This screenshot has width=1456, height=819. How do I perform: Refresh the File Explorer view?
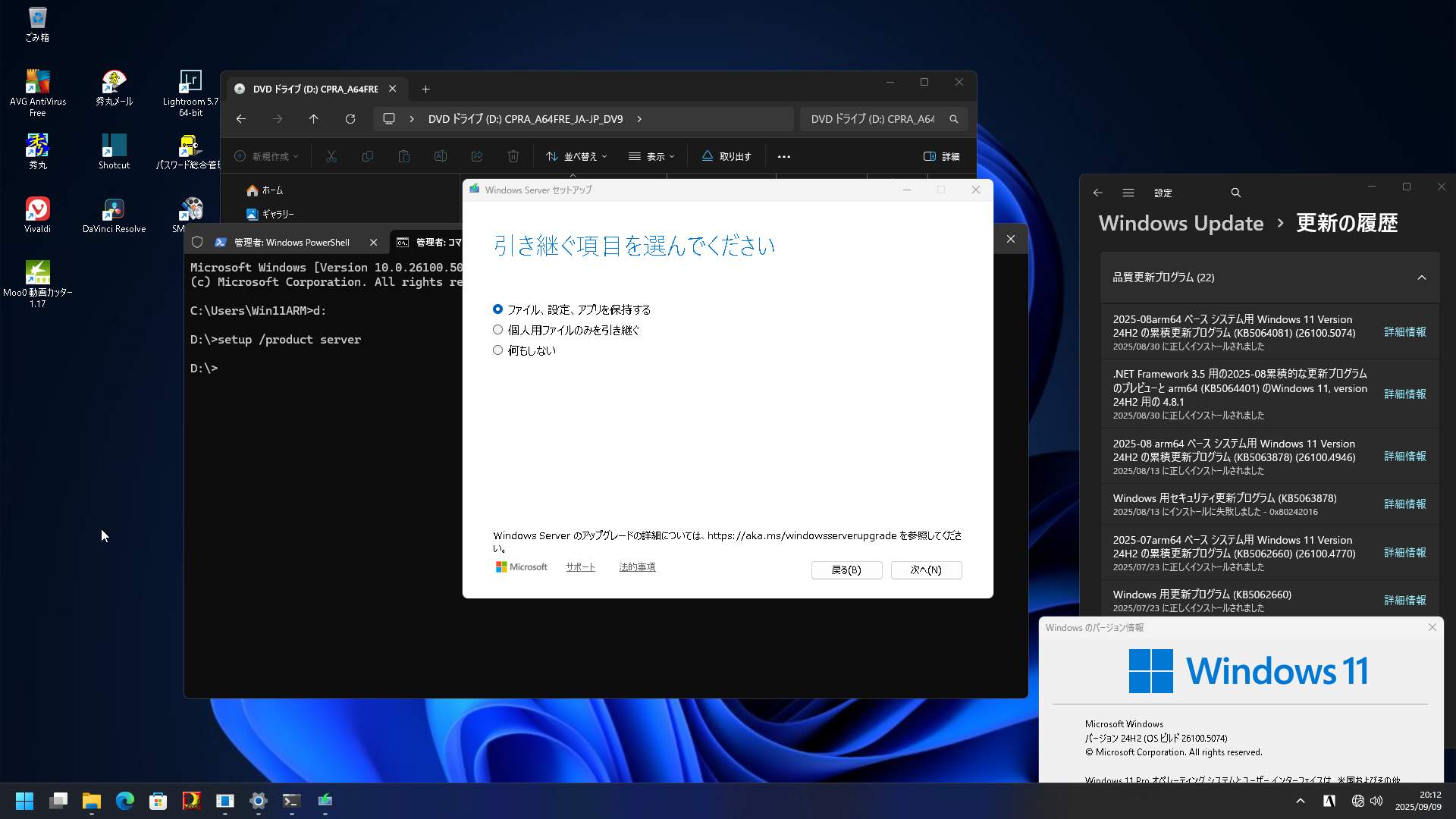[350, 119]
